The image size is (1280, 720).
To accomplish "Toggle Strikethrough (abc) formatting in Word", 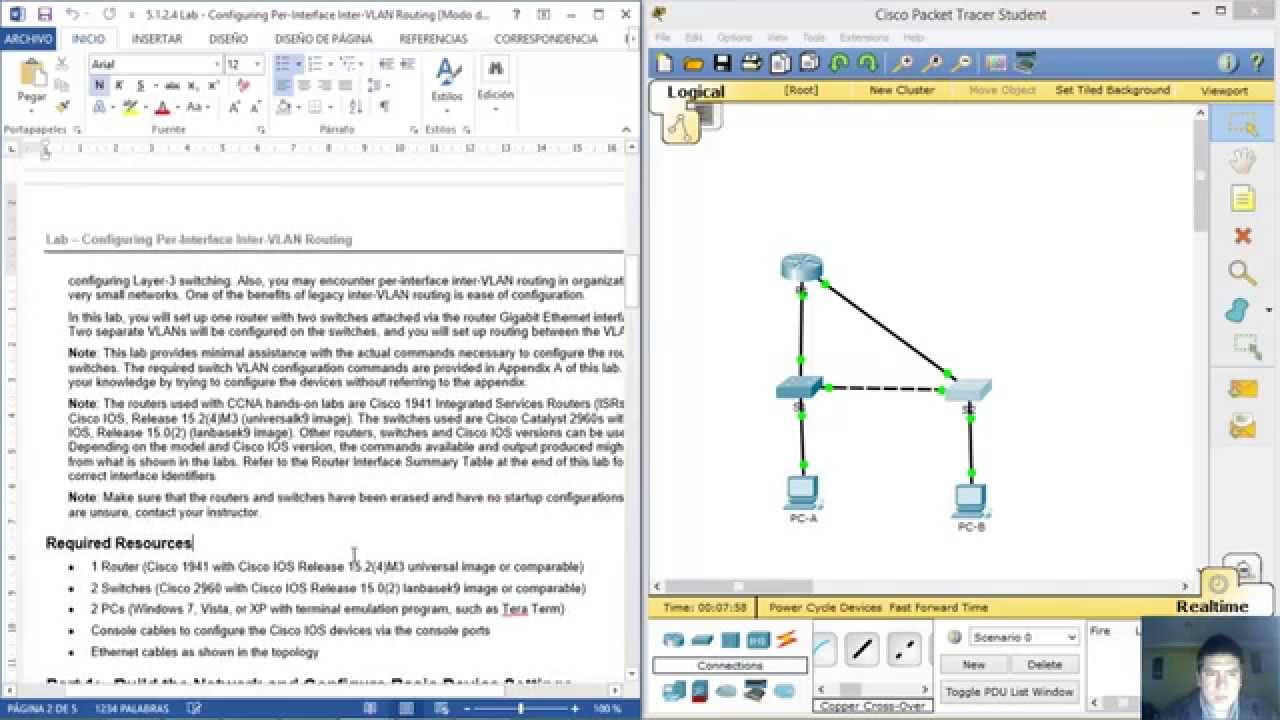I will pyautogui.click(x=173, y=86).
